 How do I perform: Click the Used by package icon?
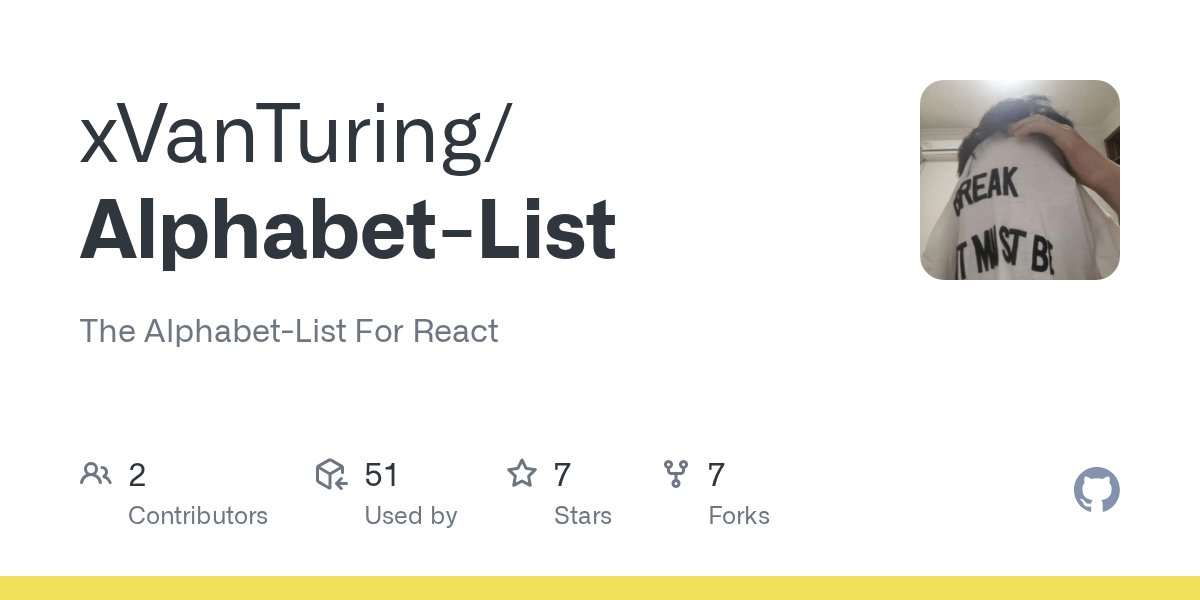(331, 473)
